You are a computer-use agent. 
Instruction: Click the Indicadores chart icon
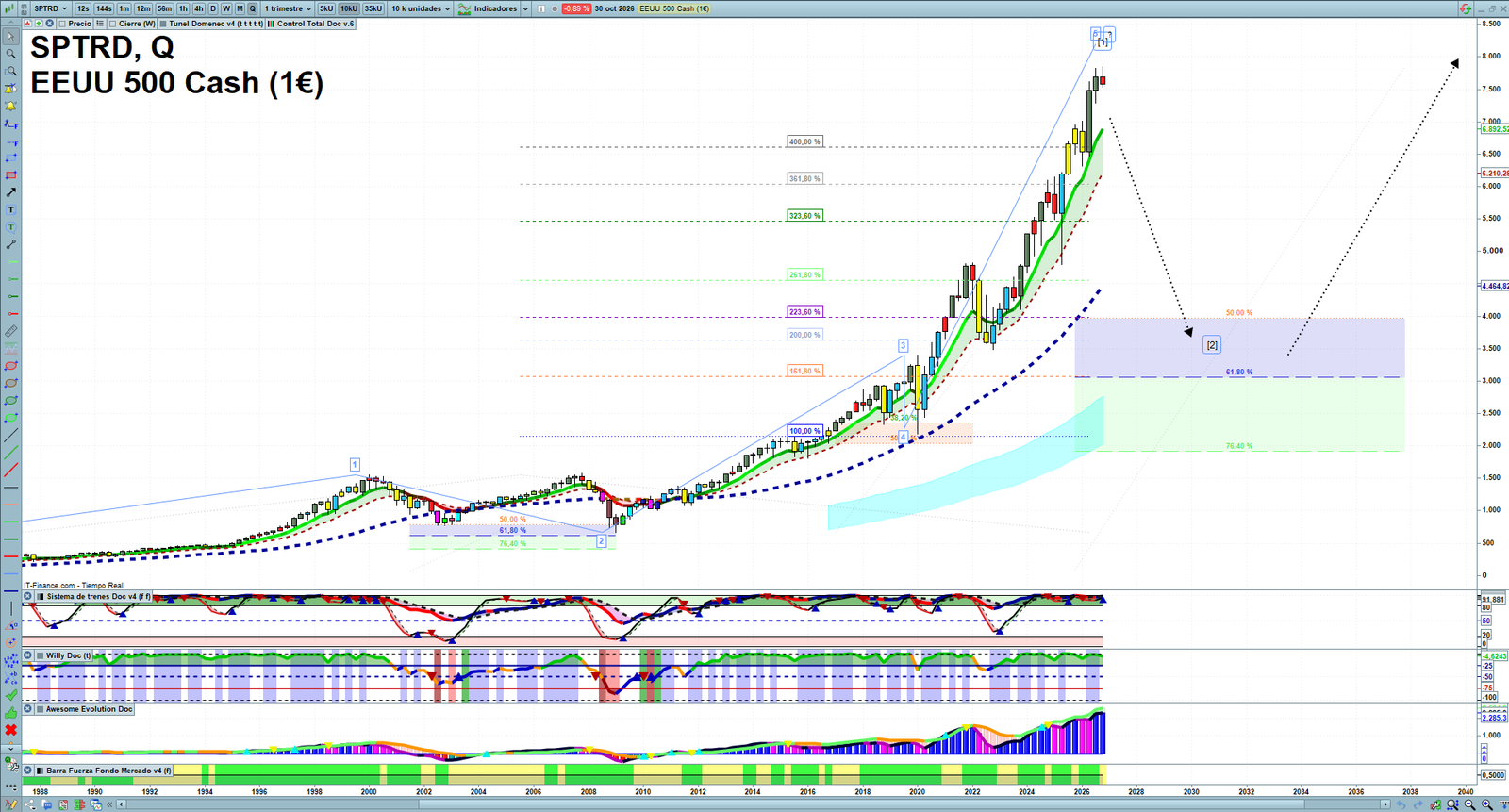coord(464,8)
